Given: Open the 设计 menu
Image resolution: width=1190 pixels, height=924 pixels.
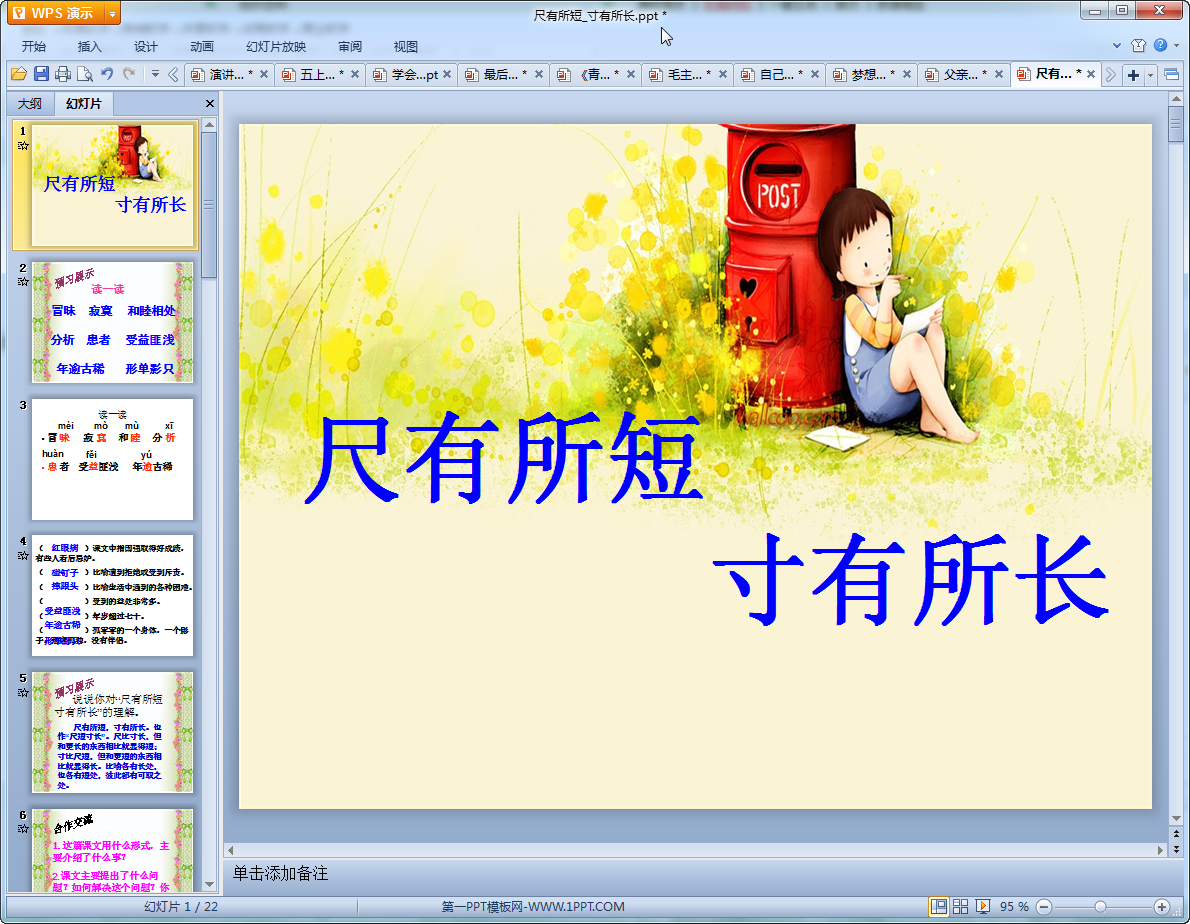Looking at the screenshot, I should (146, 46).
